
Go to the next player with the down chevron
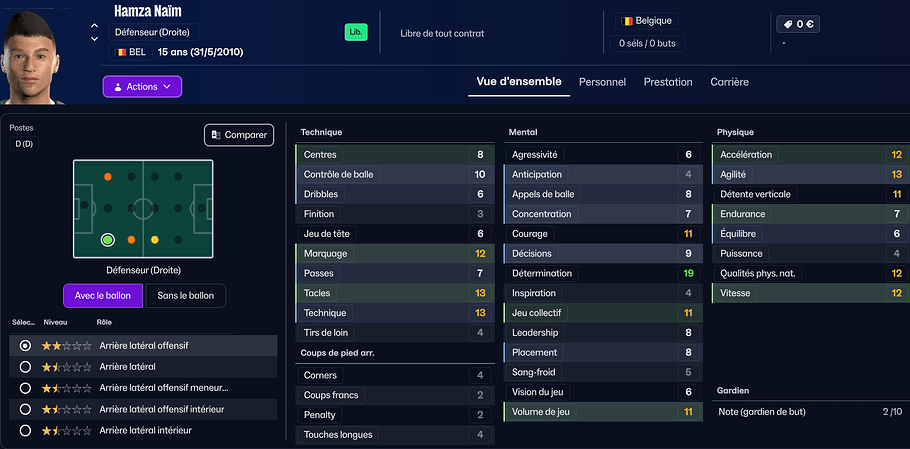94,40
